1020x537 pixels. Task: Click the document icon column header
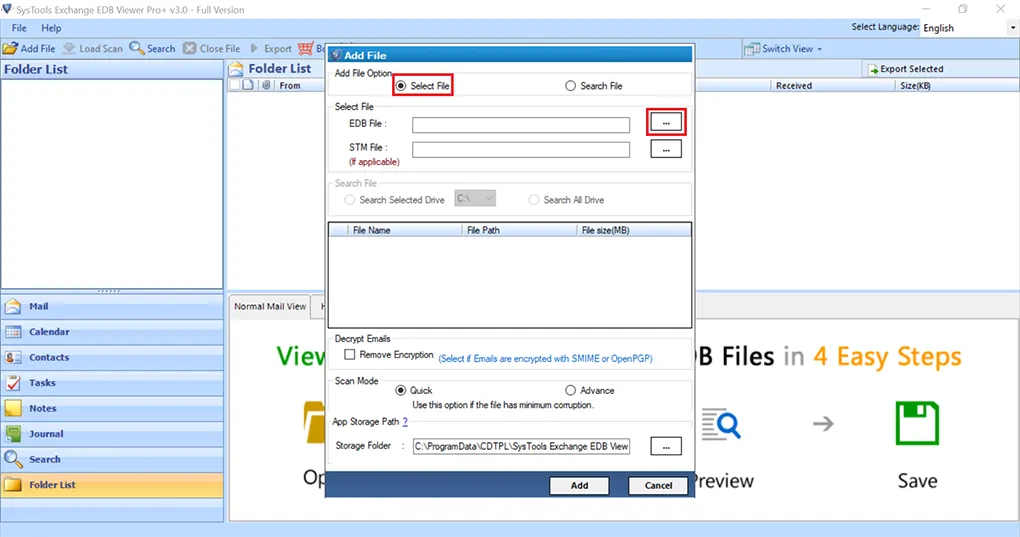(x=248, y=85)
